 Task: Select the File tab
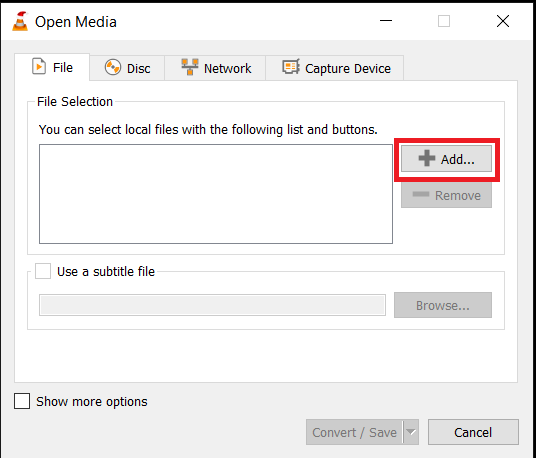click(52, 67)
